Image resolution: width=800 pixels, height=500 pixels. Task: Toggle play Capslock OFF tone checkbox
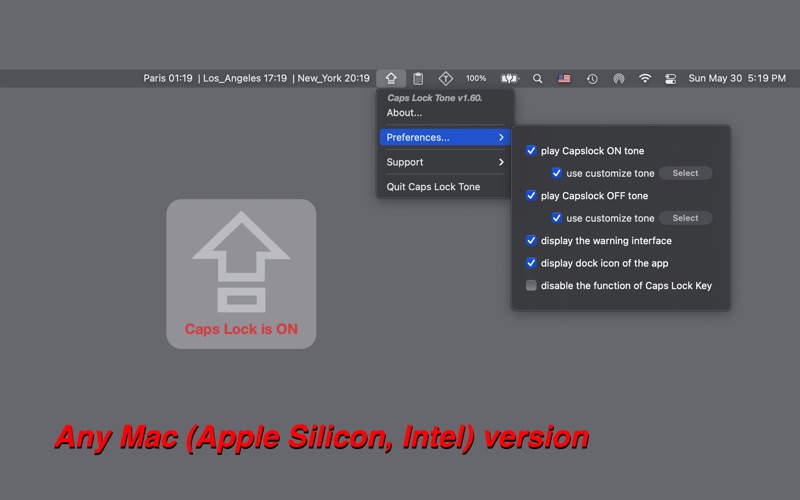531,195
